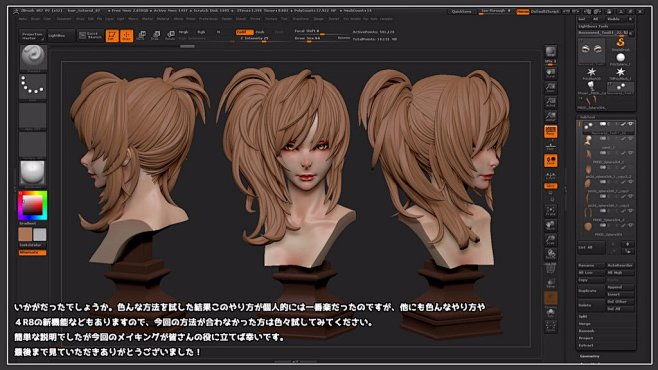This screenshot has height=370, width=658.
Task: Select the PolySphere tool thumbnail
Action: 620,59
